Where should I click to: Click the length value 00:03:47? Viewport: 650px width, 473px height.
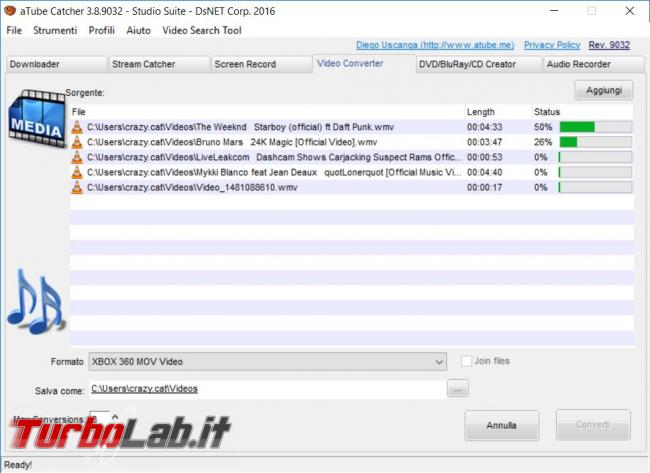[x=485, y=142]
